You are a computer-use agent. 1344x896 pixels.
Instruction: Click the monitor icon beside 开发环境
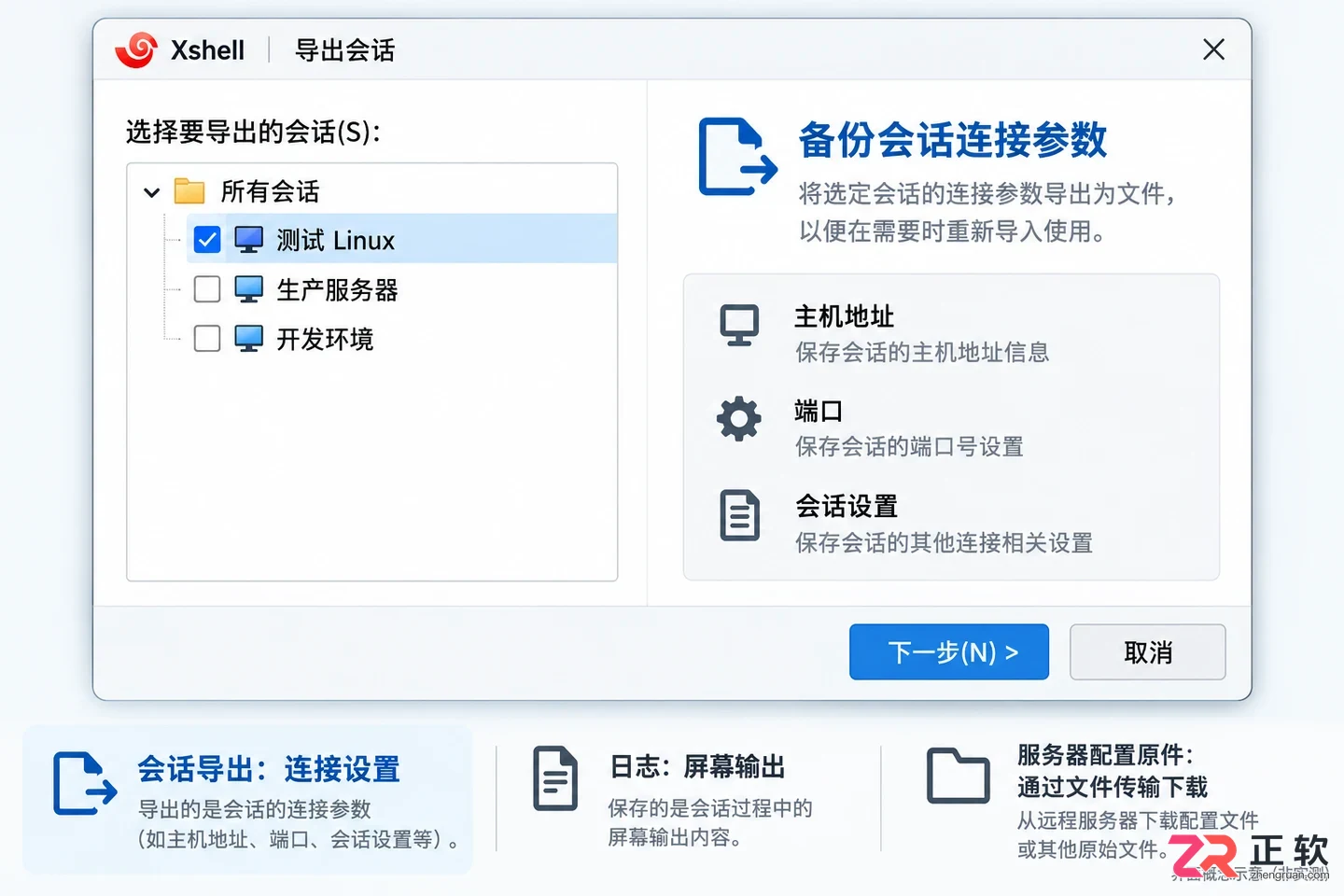(x=249, y=338)
